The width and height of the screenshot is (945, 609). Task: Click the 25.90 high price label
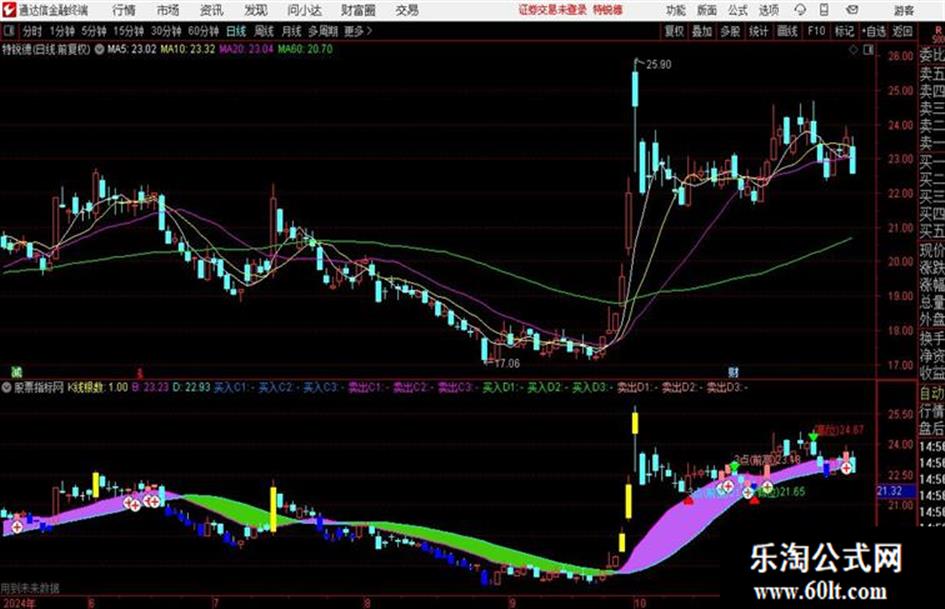tap(659, 65)
